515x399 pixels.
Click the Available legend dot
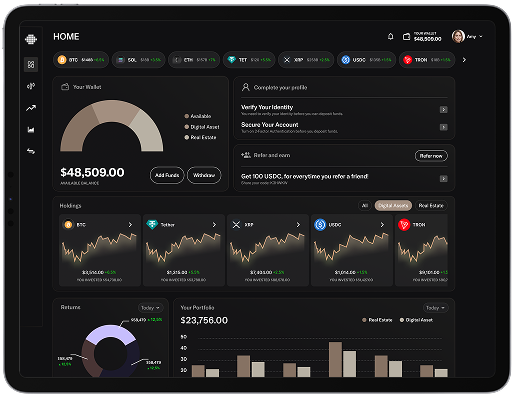[x=187, y=116]
